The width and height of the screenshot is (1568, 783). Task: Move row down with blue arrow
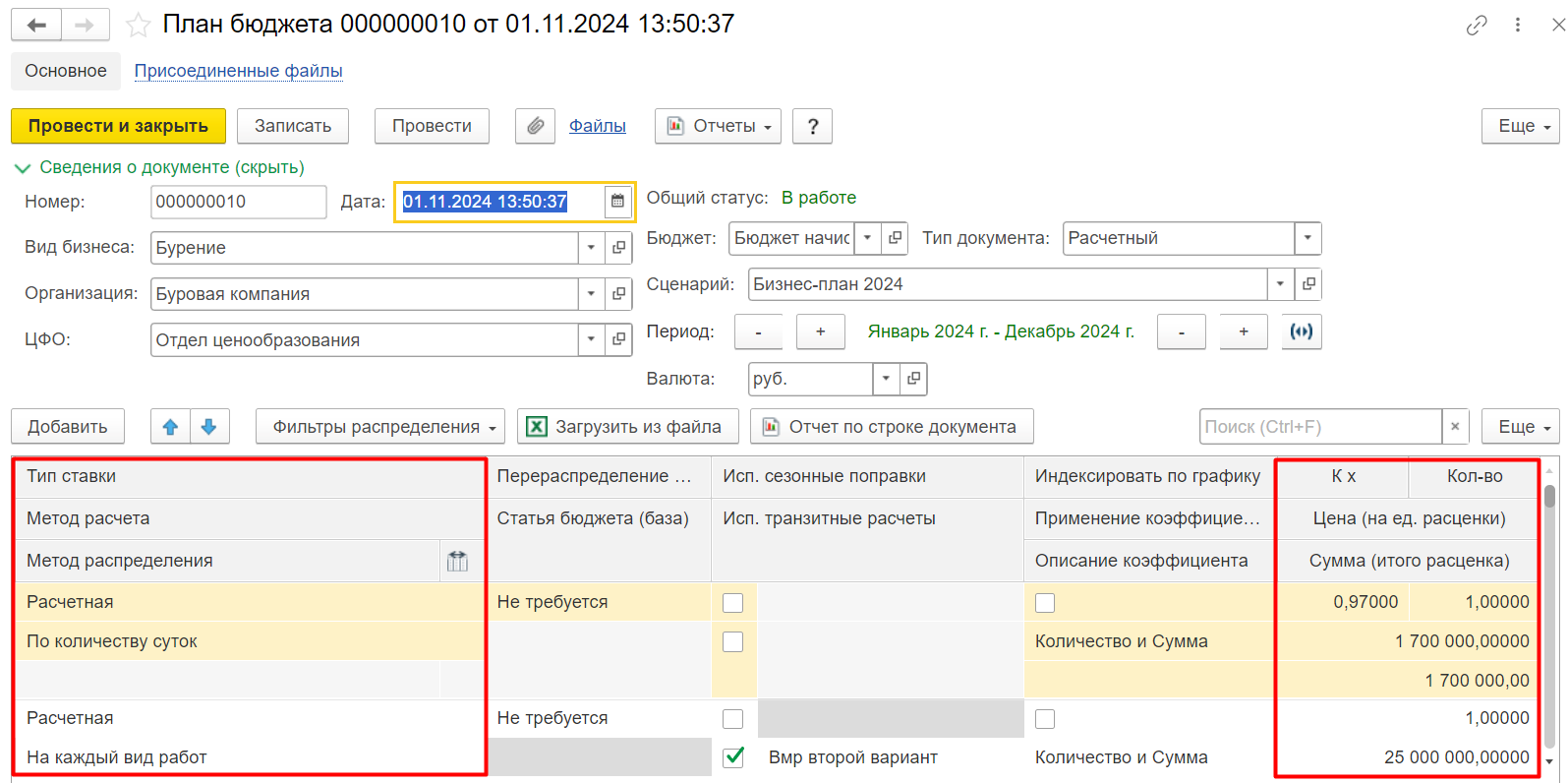208,427
